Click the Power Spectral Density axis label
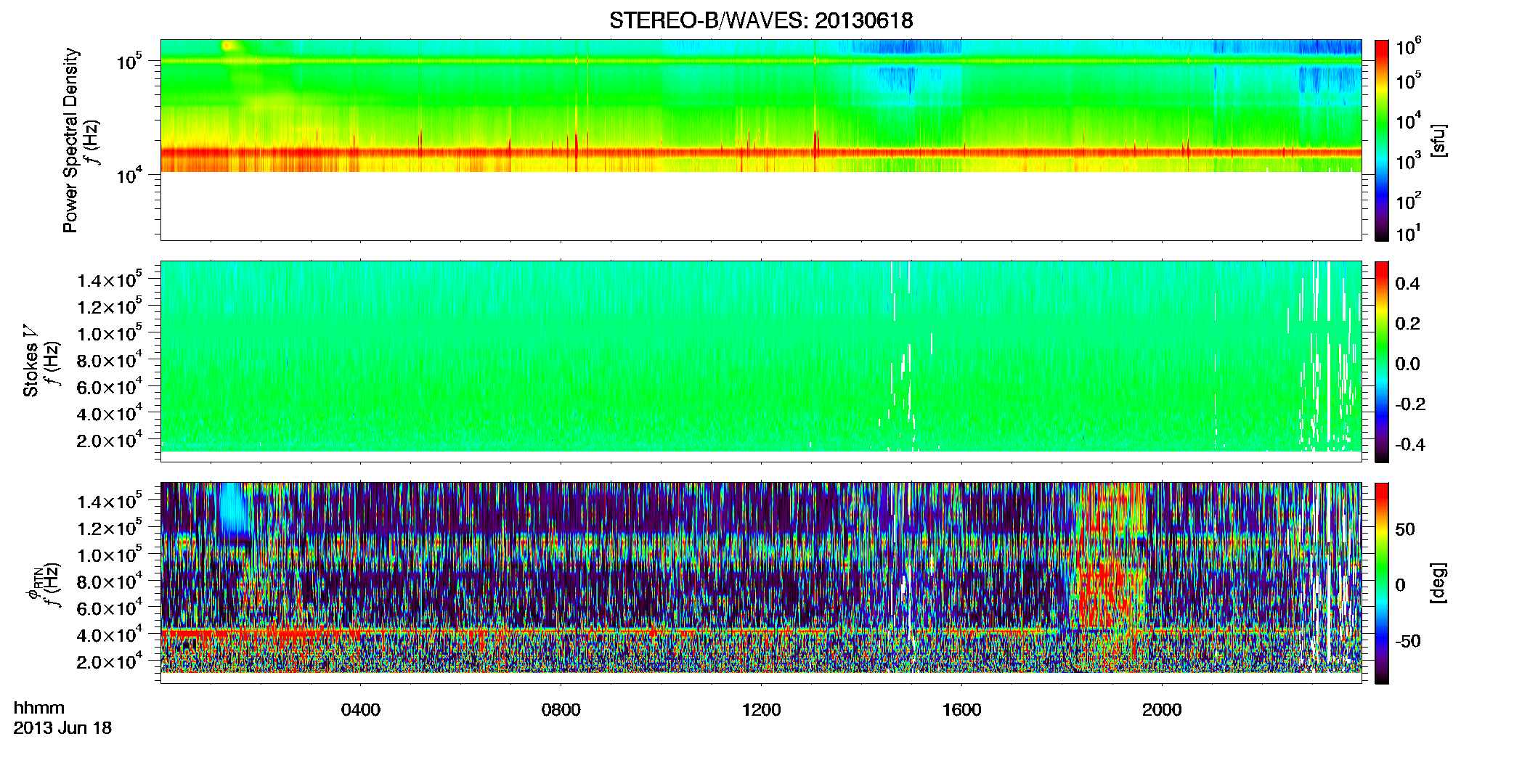1522x784 pixels. click(70, 140)
